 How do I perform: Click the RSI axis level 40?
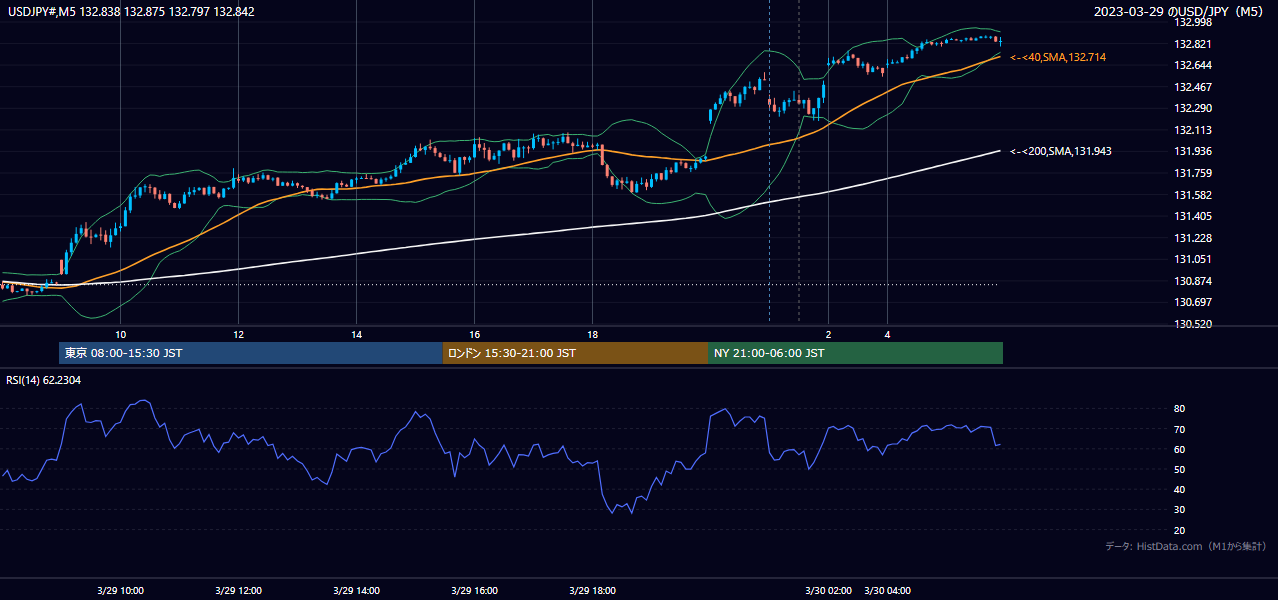(x=1179, y=489)
